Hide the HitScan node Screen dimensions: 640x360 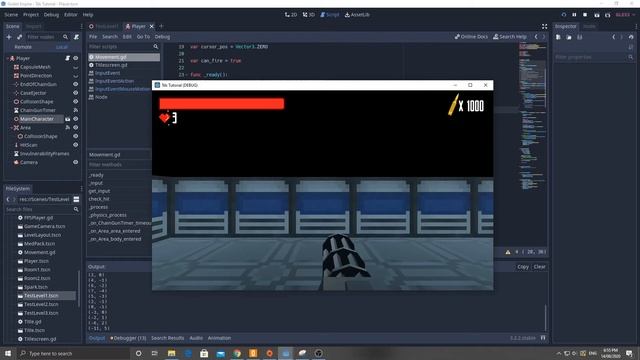click(76, 145)
